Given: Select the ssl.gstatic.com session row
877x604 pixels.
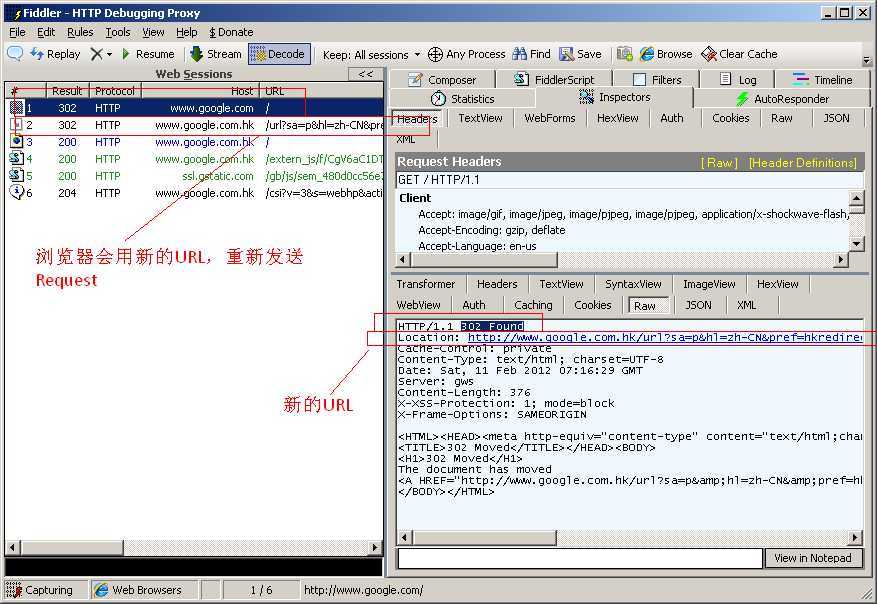Looking at the screenshot, I should [195, 176].
